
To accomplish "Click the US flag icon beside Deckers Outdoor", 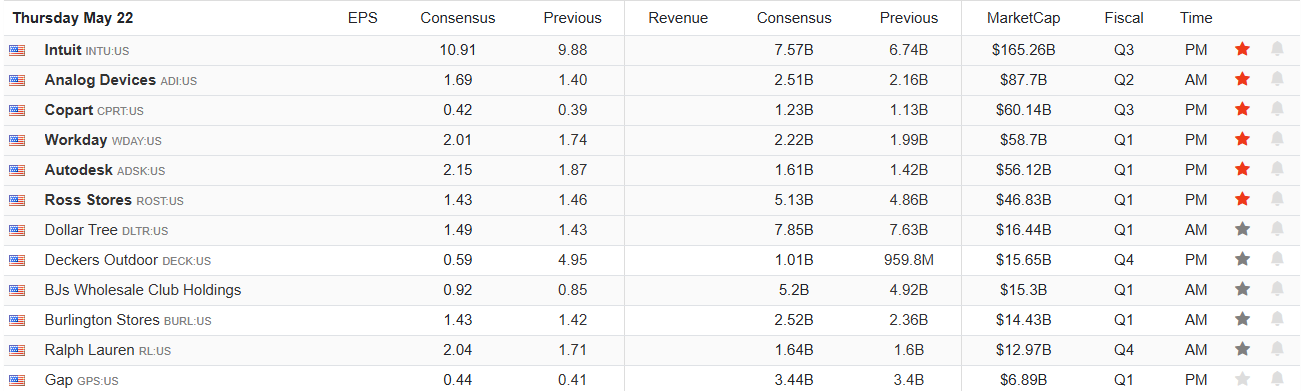I will [x=17, y=260].
